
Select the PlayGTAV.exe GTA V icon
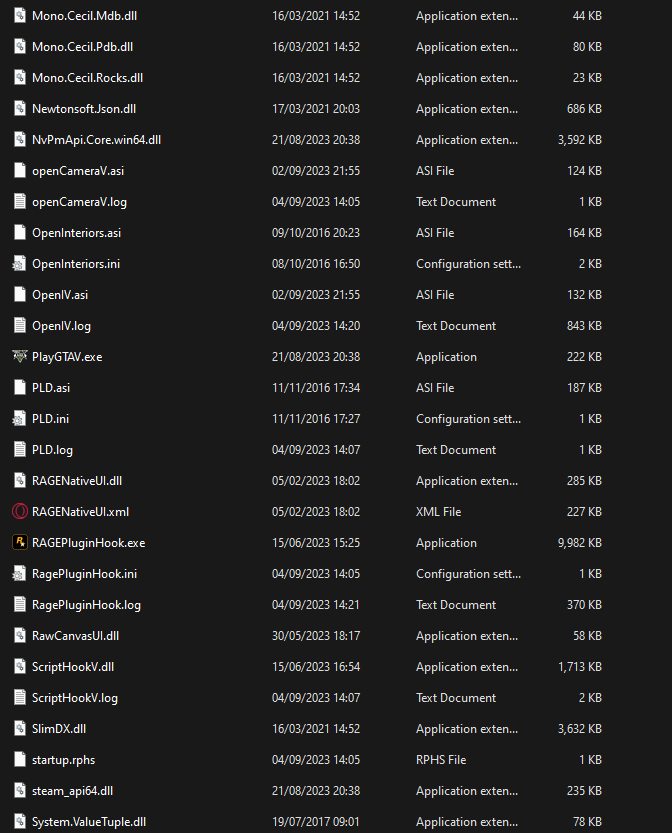[20, 356]
